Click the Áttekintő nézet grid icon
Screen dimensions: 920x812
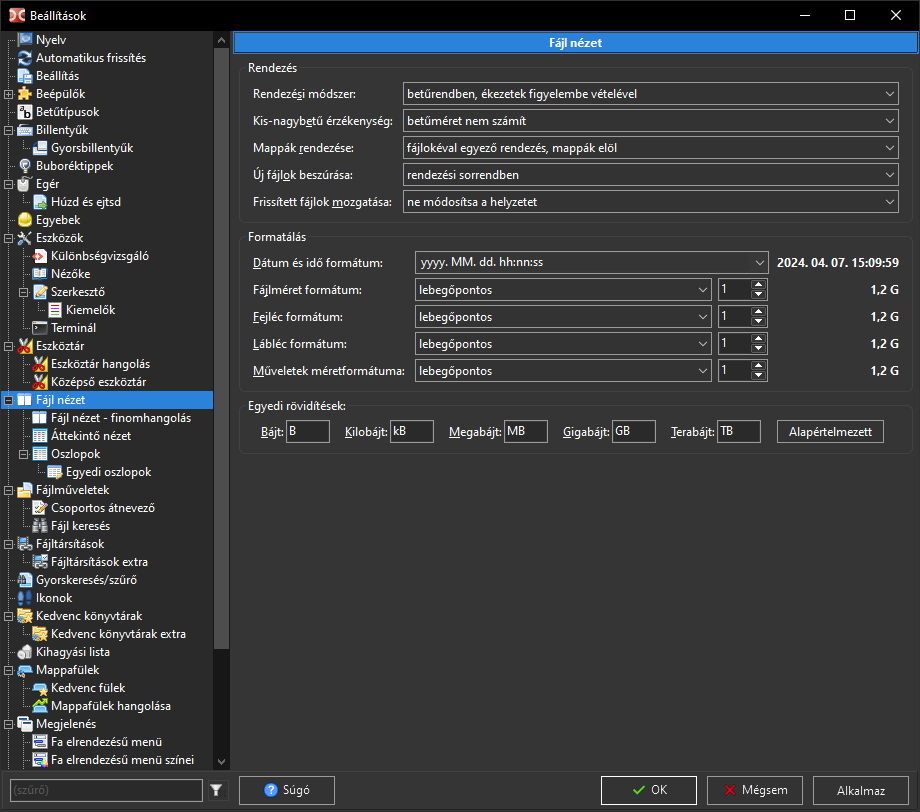point(39,436)
